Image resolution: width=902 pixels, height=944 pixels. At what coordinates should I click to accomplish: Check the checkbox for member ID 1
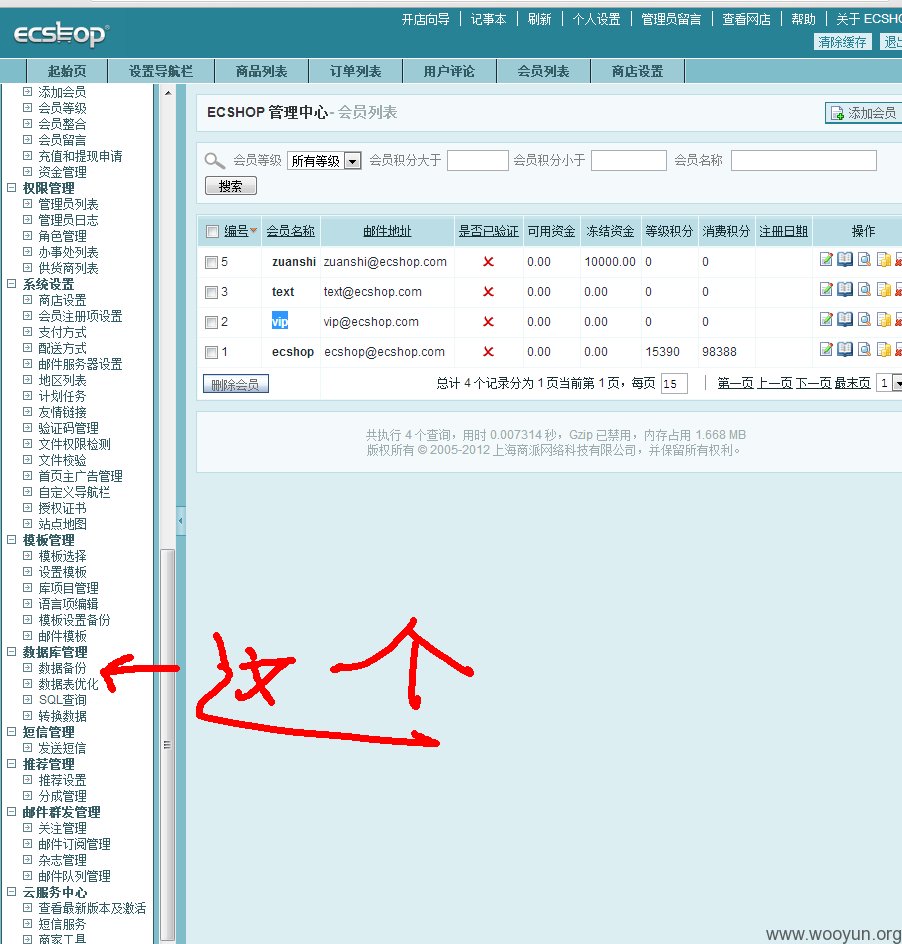(x=211, y=352)
